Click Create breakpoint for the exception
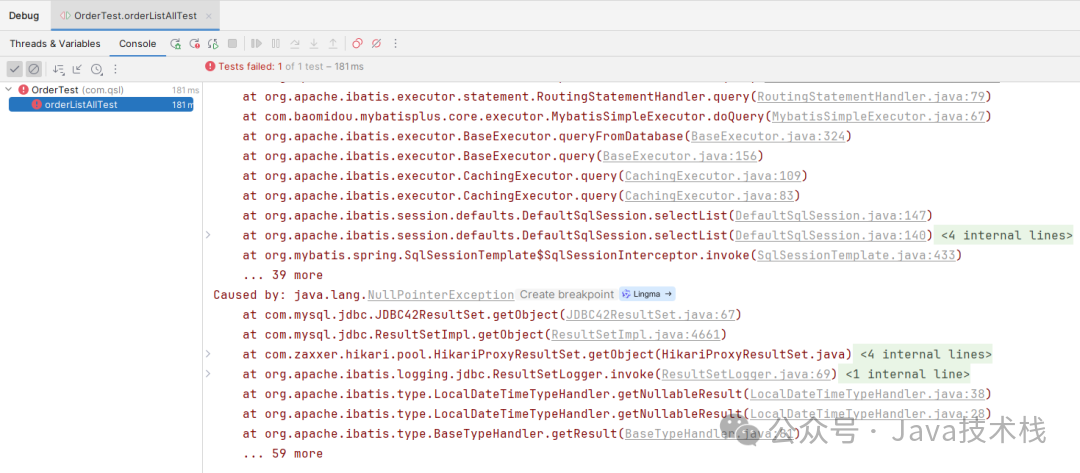Screen dimensions: 1080x473 [x=566, y=294]
